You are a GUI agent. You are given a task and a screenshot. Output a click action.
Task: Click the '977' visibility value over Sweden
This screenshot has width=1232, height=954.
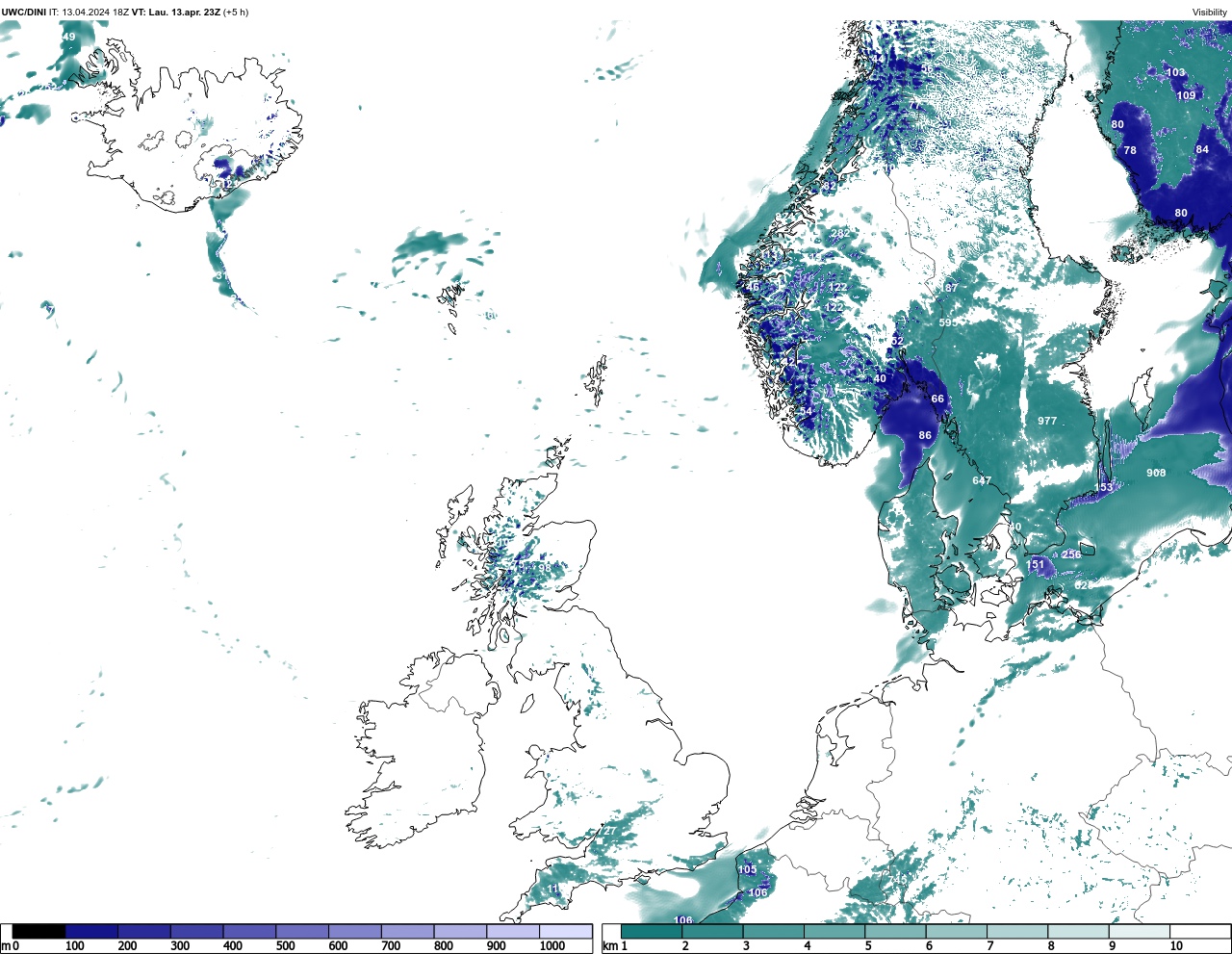pyautogui.click(x=1047, y=421)
